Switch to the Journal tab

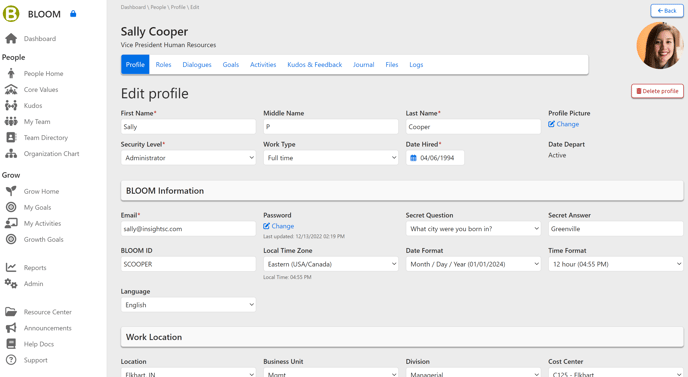(364, 65)
